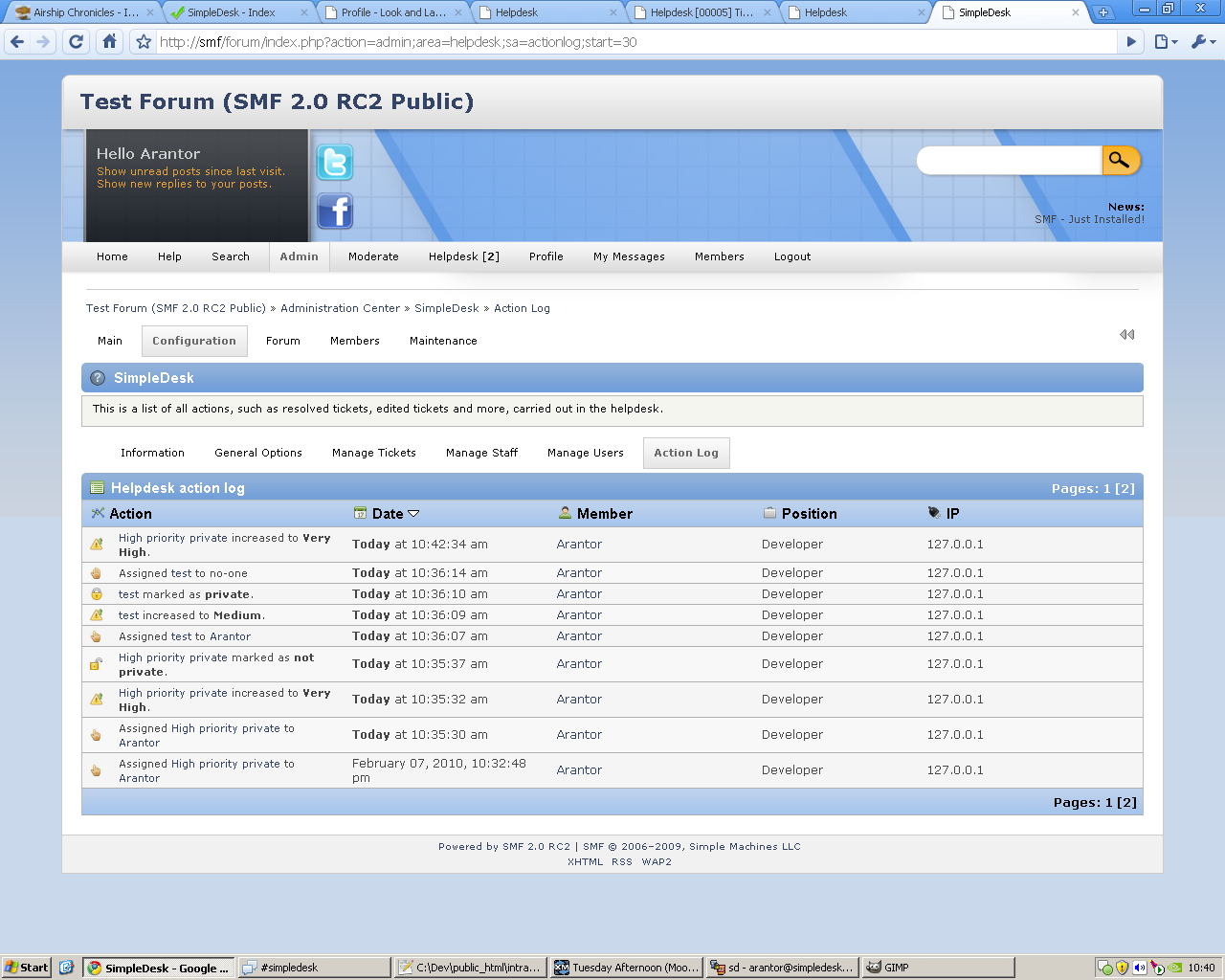Screen dimensions: 1225x980
Task: Click in the forum search field
Action: 1010,160
